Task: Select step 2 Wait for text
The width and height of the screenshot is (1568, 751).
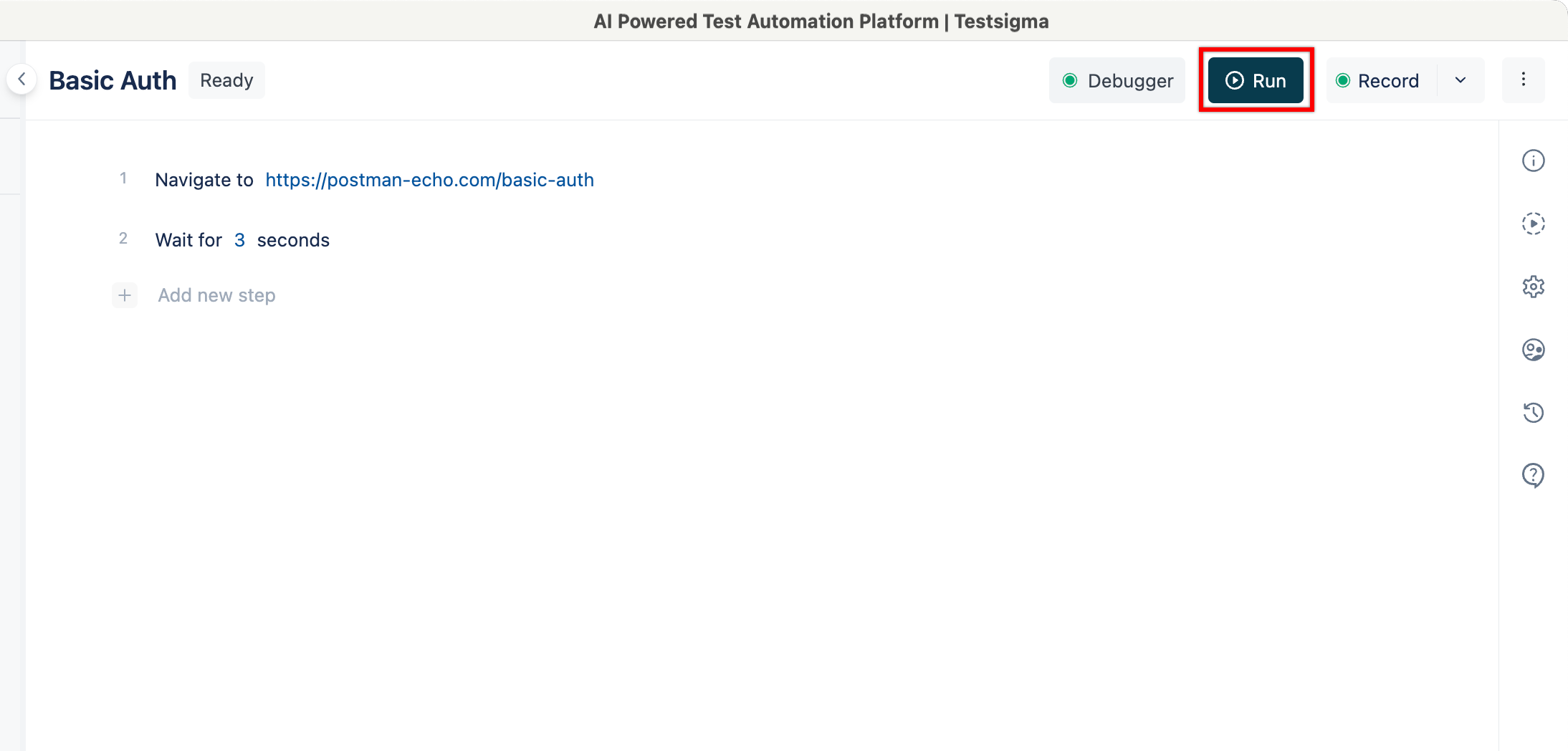Action: coord(188,240)
